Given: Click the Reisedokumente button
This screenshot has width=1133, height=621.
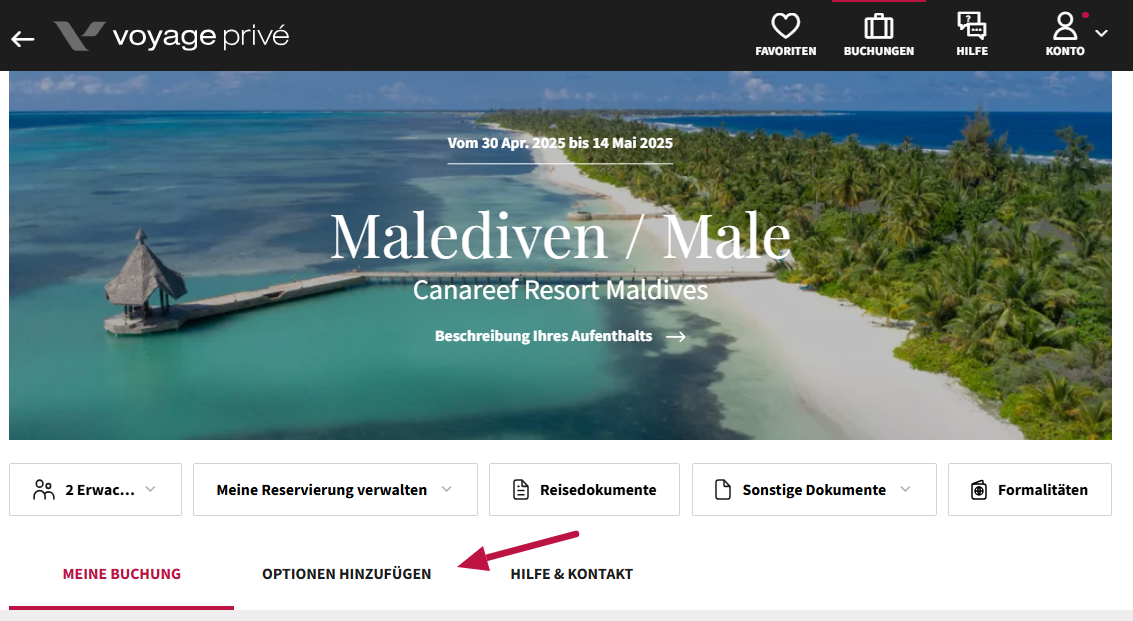Looking at the screenshot, I should pos(585,489).
